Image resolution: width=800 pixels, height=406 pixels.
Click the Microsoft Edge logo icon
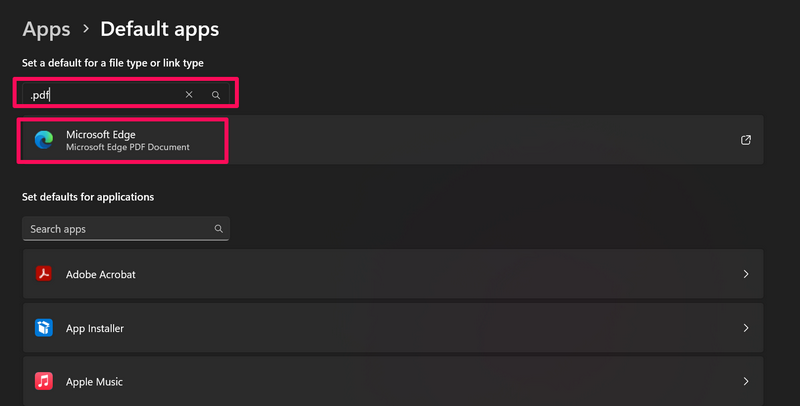(x=44, y=140)
